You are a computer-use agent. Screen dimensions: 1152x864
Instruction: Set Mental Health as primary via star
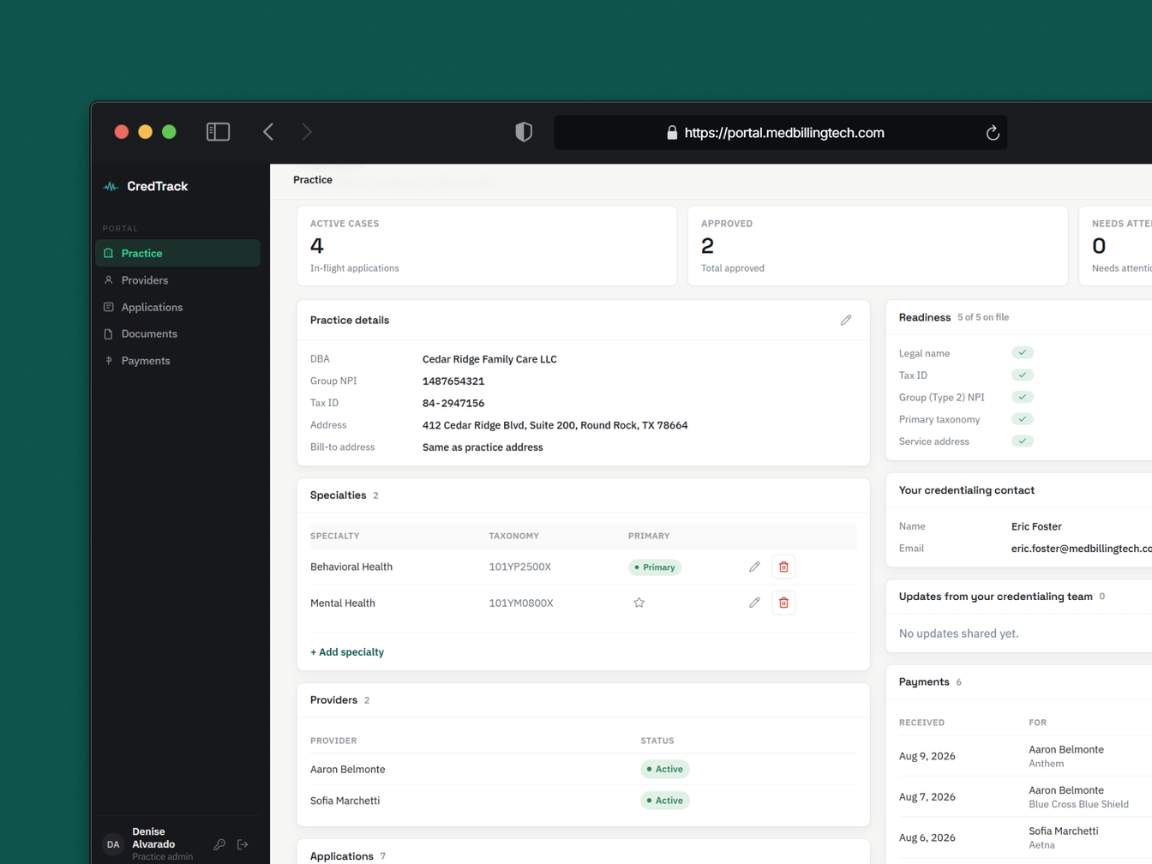coord(638,602)
